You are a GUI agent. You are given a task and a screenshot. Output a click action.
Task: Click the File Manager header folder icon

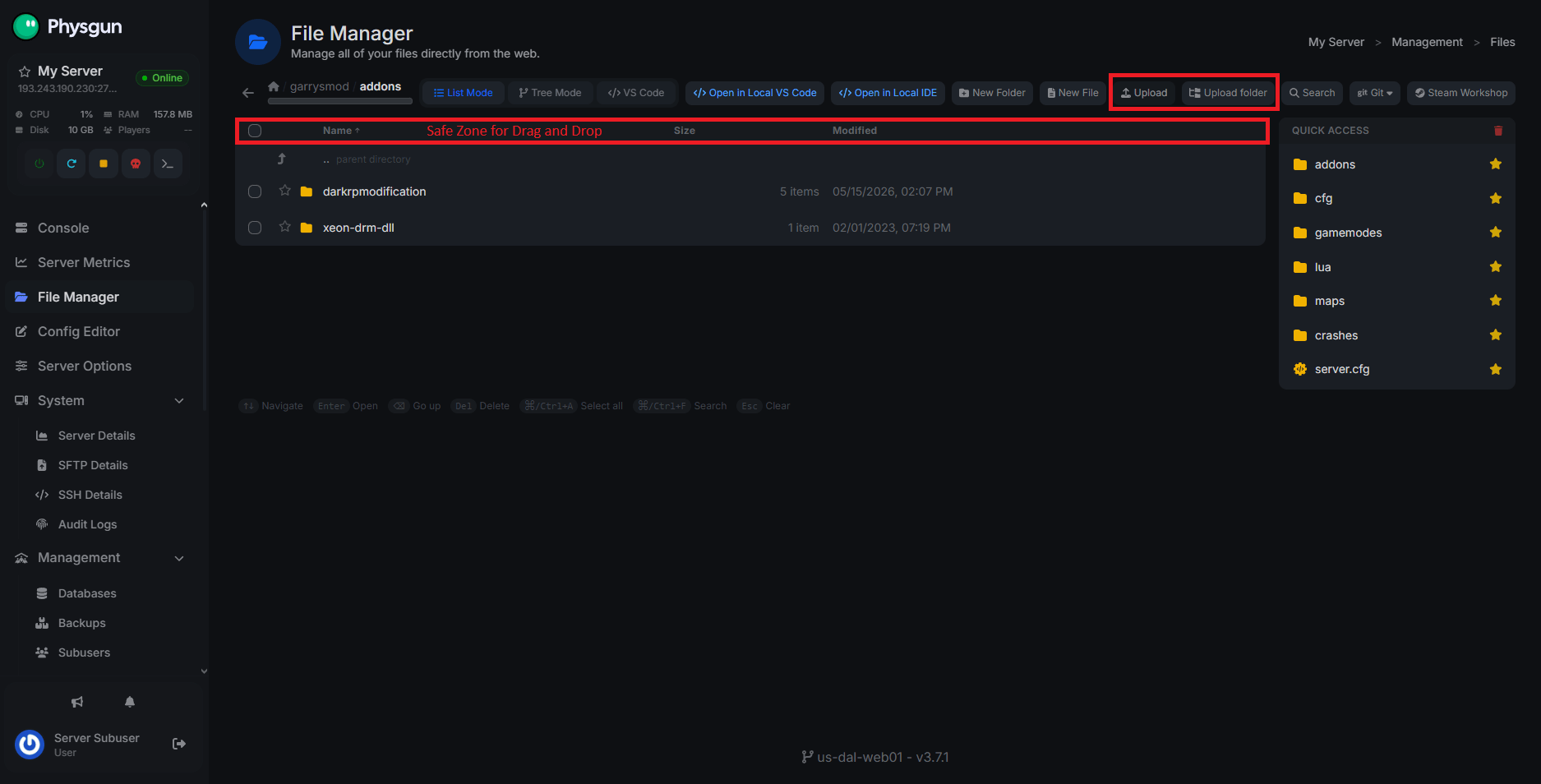(x=258, y=42)
